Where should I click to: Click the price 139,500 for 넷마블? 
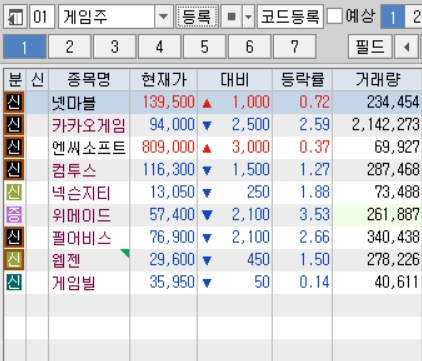[x=168, y=102]
